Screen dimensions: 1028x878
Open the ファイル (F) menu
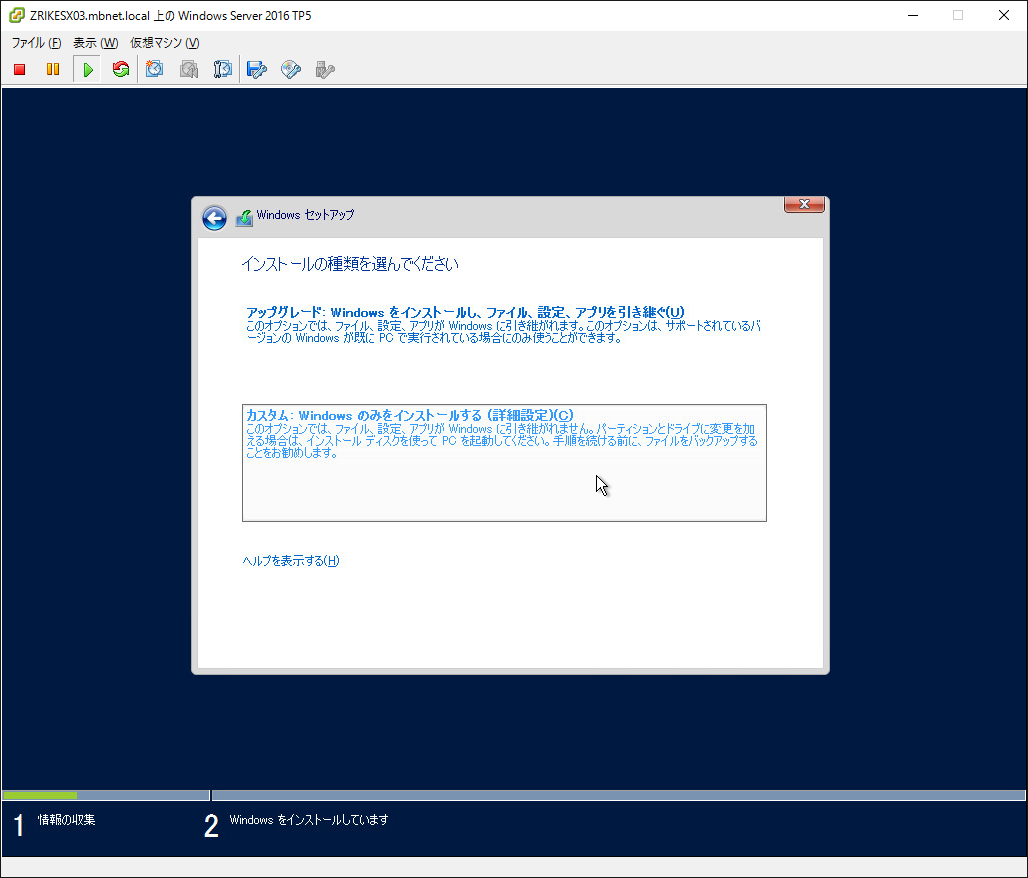(x=36, y=43)
